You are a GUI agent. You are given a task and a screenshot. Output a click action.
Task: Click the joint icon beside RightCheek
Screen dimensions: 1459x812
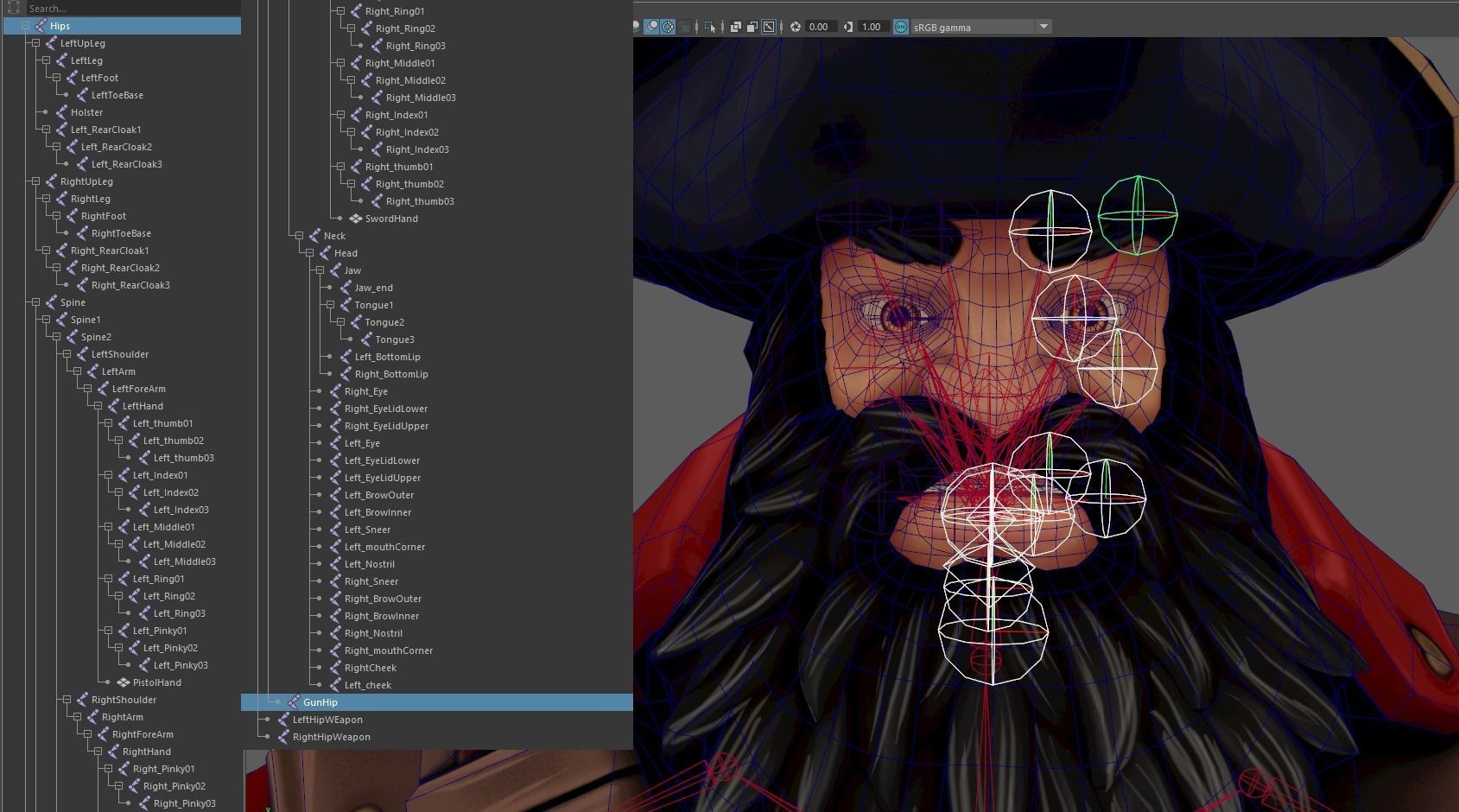(x=335, y=668)
